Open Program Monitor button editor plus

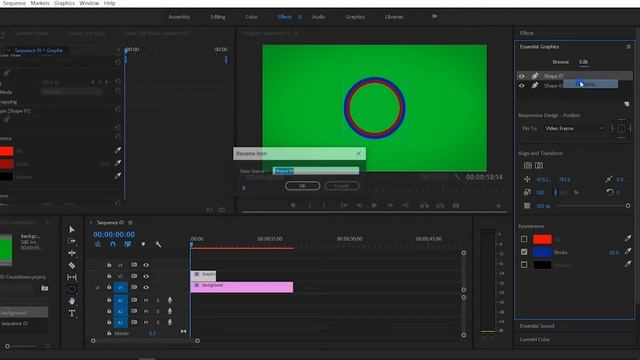[x=498, y=206]
